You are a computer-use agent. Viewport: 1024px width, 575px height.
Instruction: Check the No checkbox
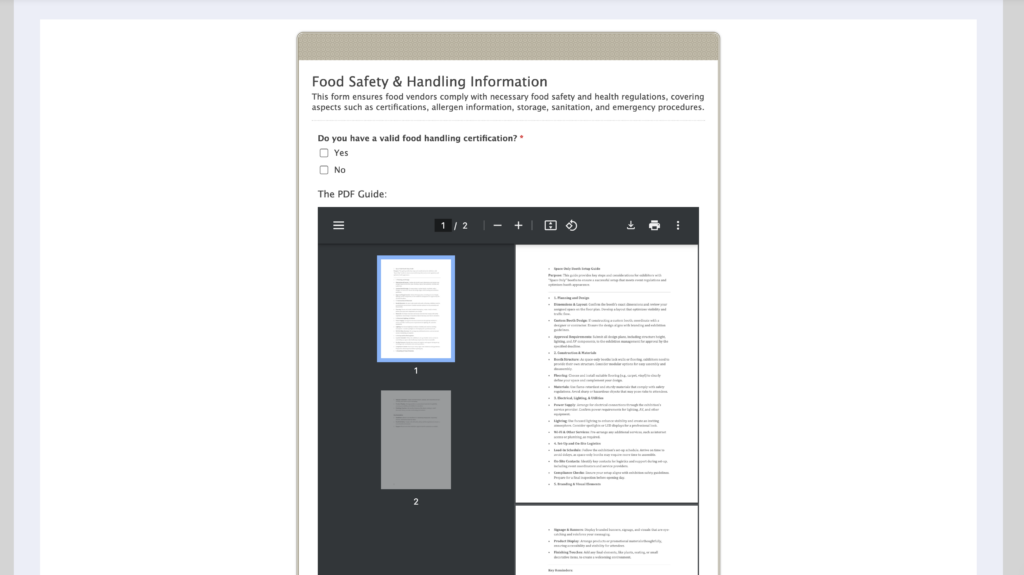pyautogui.click(x=324, y=170)
